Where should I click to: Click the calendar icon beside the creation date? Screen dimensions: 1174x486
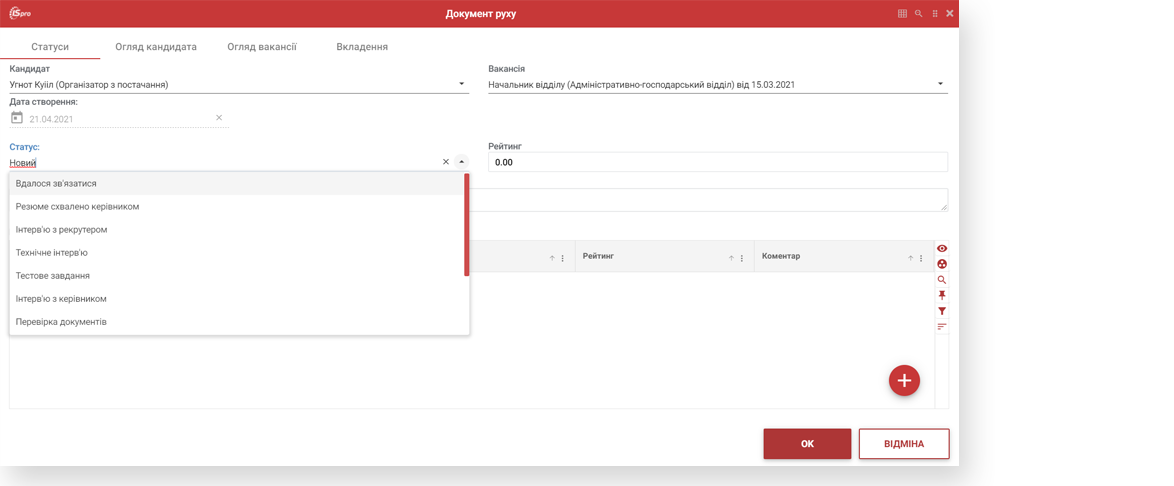click(x=16, y=118)
